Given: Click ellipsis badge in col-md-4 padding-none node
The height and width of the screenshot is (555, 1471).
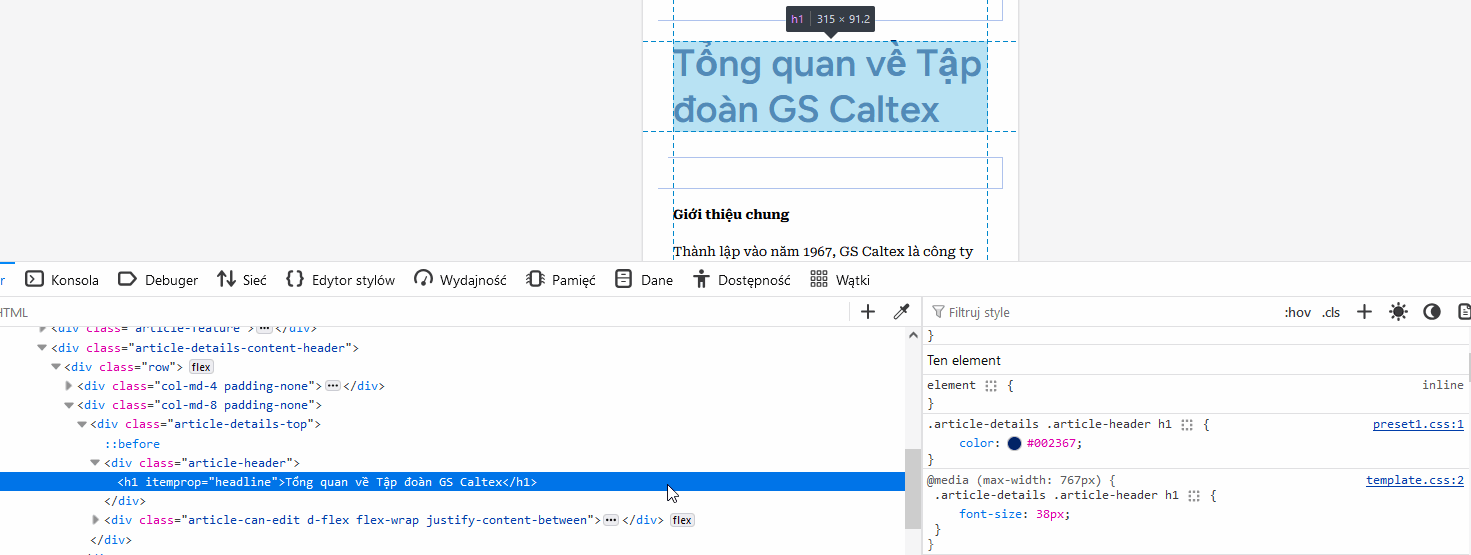Looking at the screenshot, I should 333,386.
